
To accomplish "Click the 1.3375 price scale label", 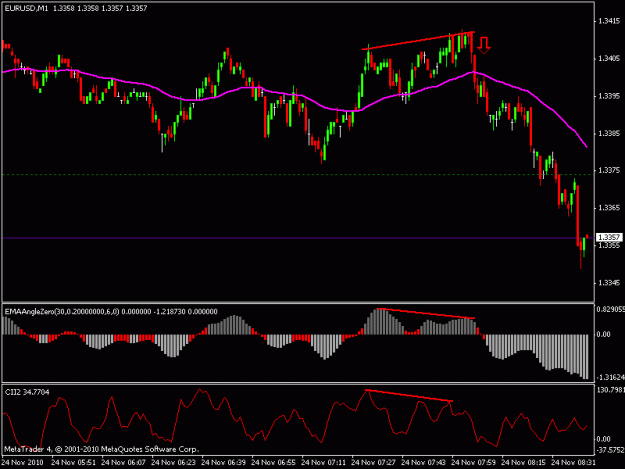I will click(609, 171).
